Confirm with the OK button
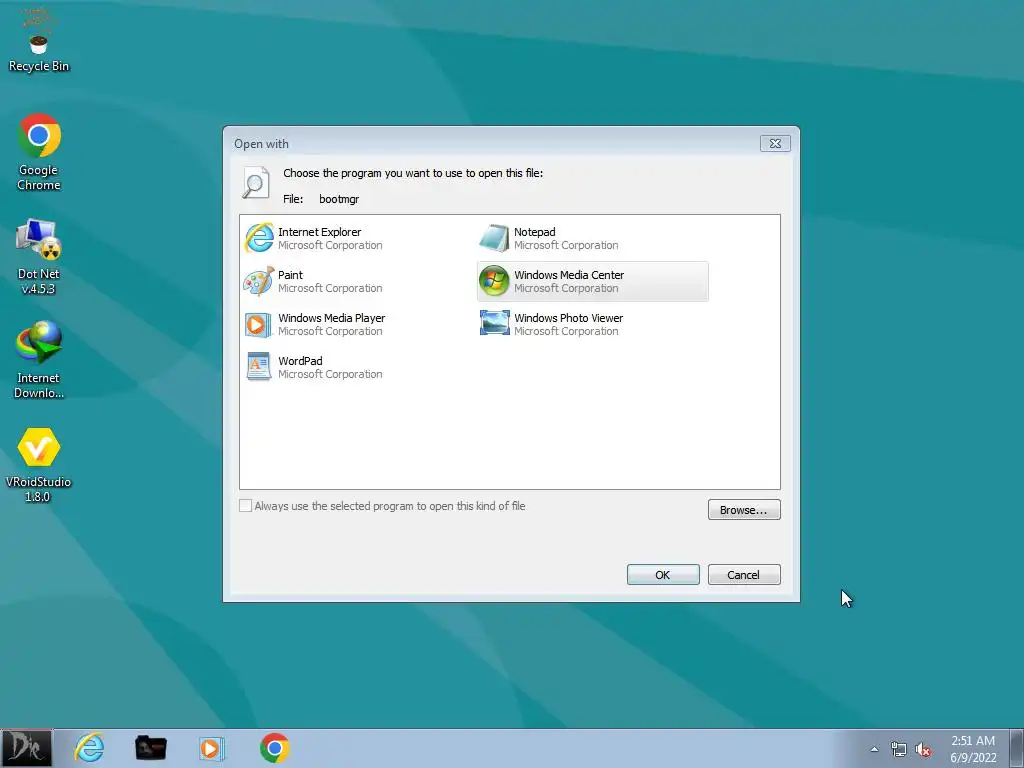Image resolution: width=1024 pixels, height=768 pixels. click(663, 575)
